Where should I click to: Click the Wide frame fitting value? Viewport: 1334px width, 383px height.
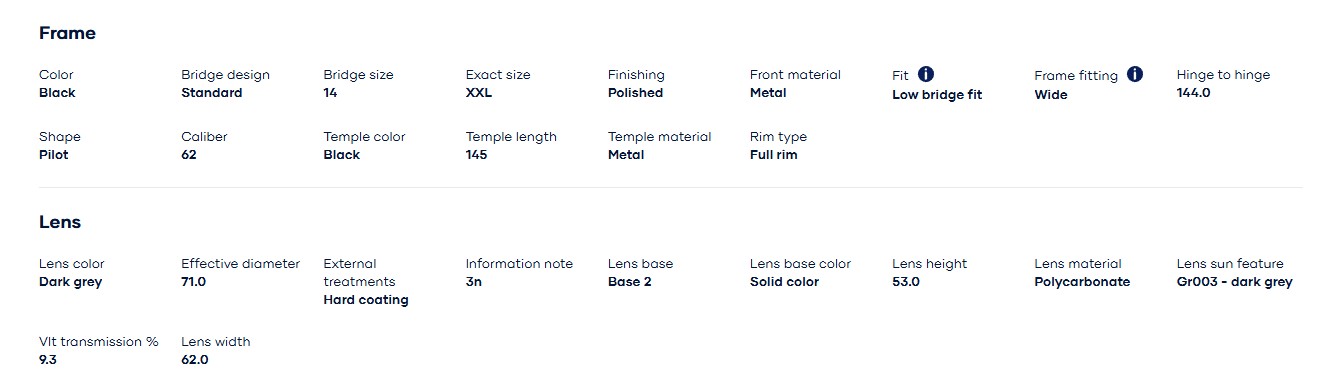1051,95
